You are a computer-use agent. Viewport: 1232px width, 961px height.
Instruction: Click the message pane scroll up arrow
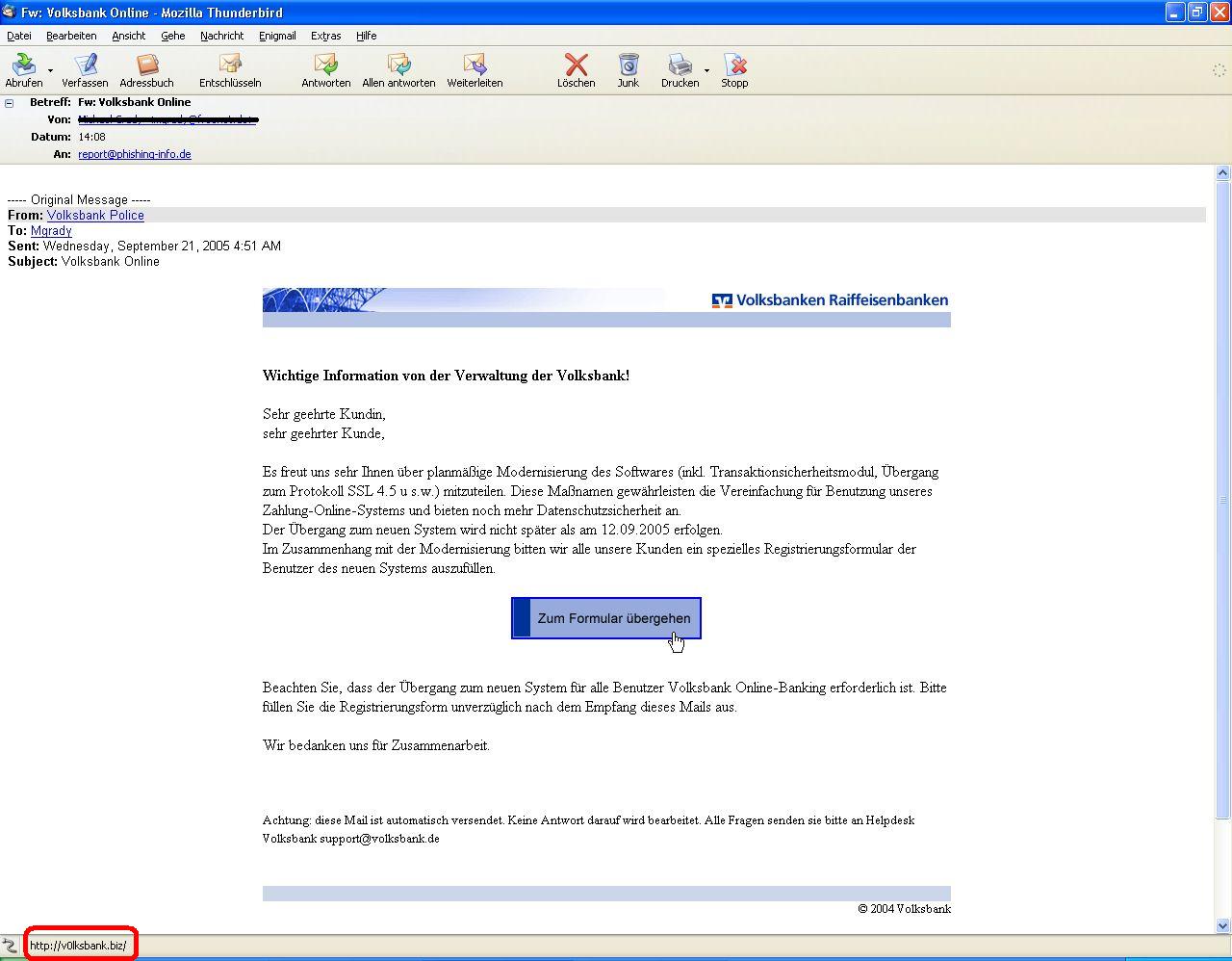[x=1222, y=173]
